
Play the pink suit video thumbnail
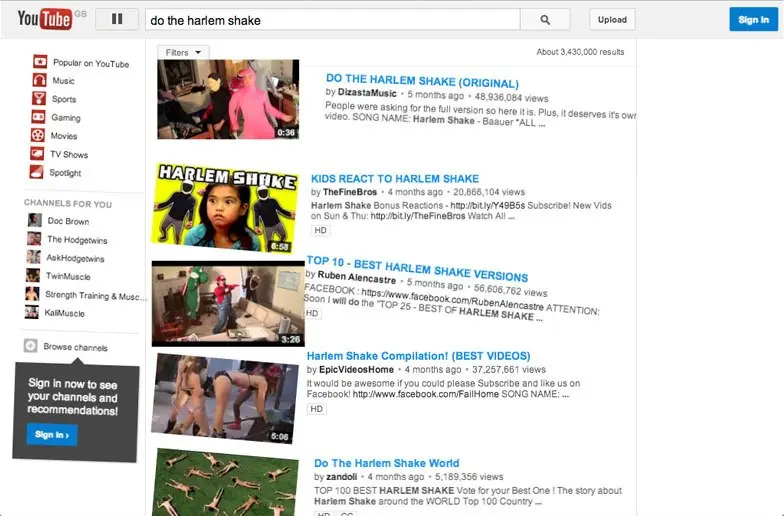pos(228,99)
